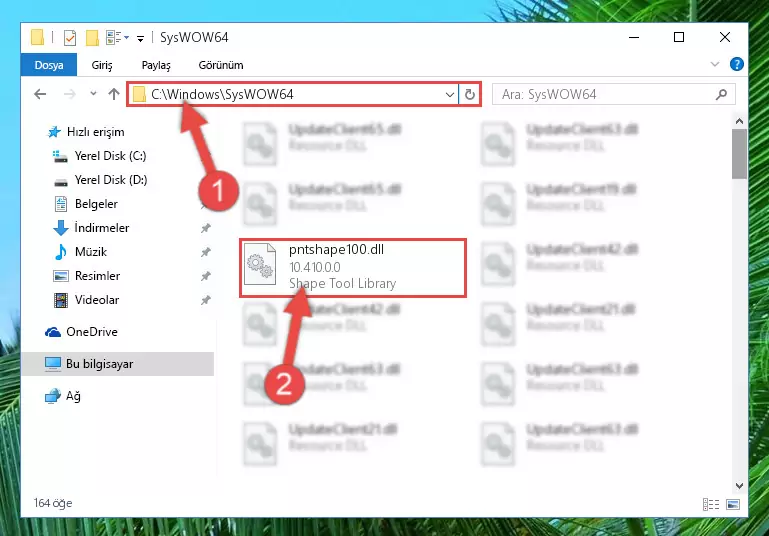
Task: Expand the address bar history dropdown
Action: tap(450, 95)
